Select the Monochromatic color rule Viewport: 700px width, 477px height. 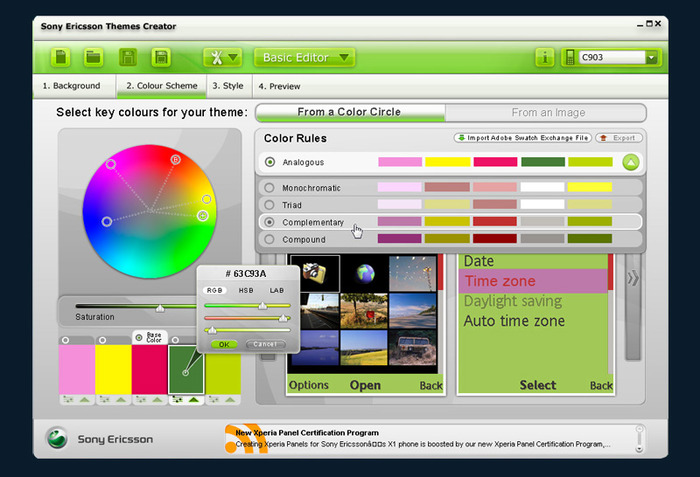pyautogui.click(x=269, y=188)
